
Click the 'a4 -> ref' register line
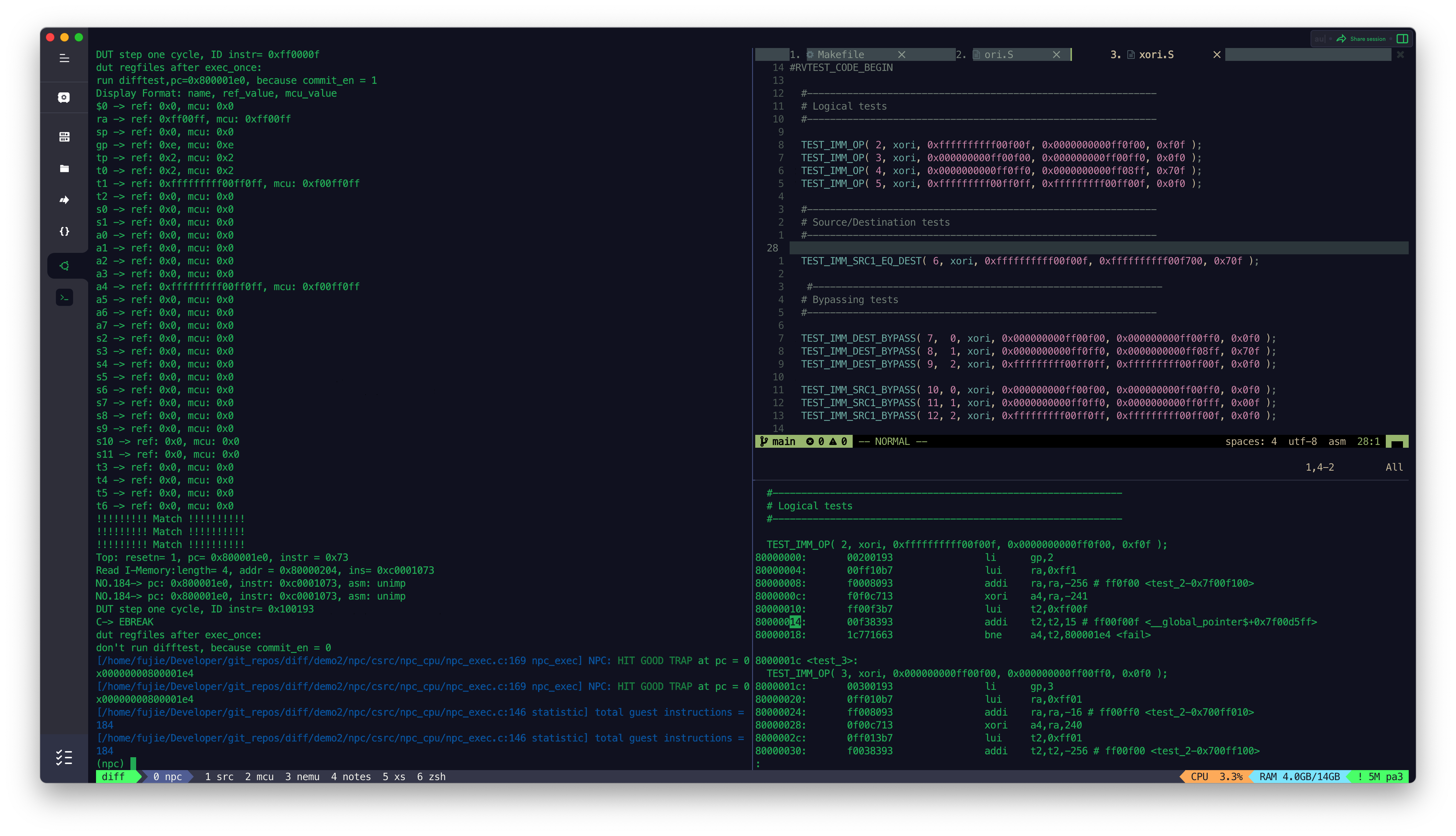227,287
